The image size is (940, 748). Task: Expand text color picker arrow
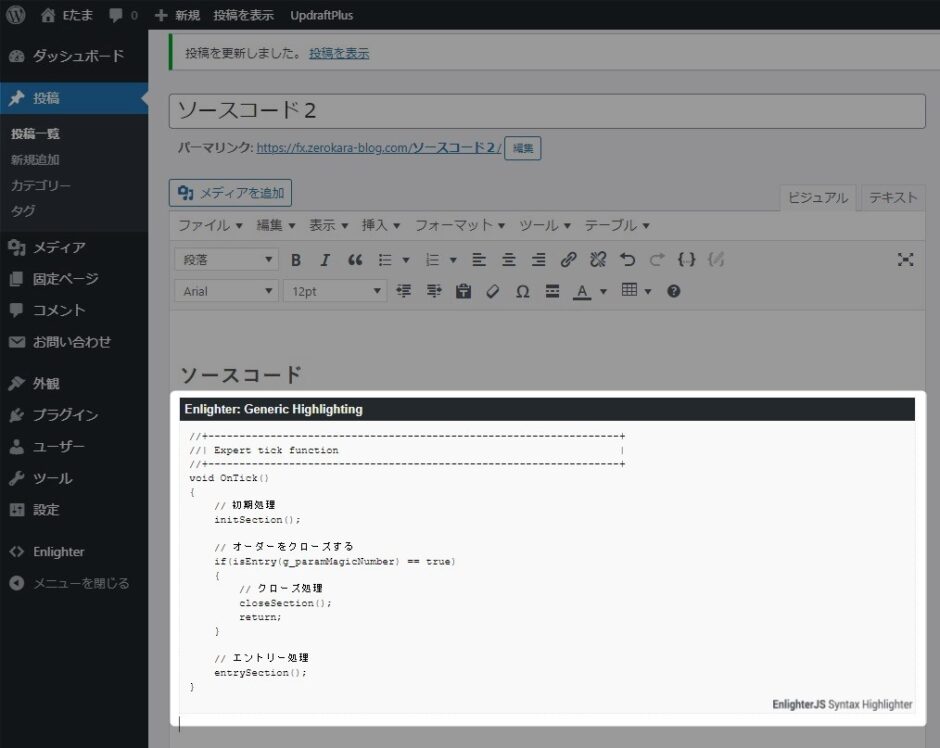click(x=603, y=292)
